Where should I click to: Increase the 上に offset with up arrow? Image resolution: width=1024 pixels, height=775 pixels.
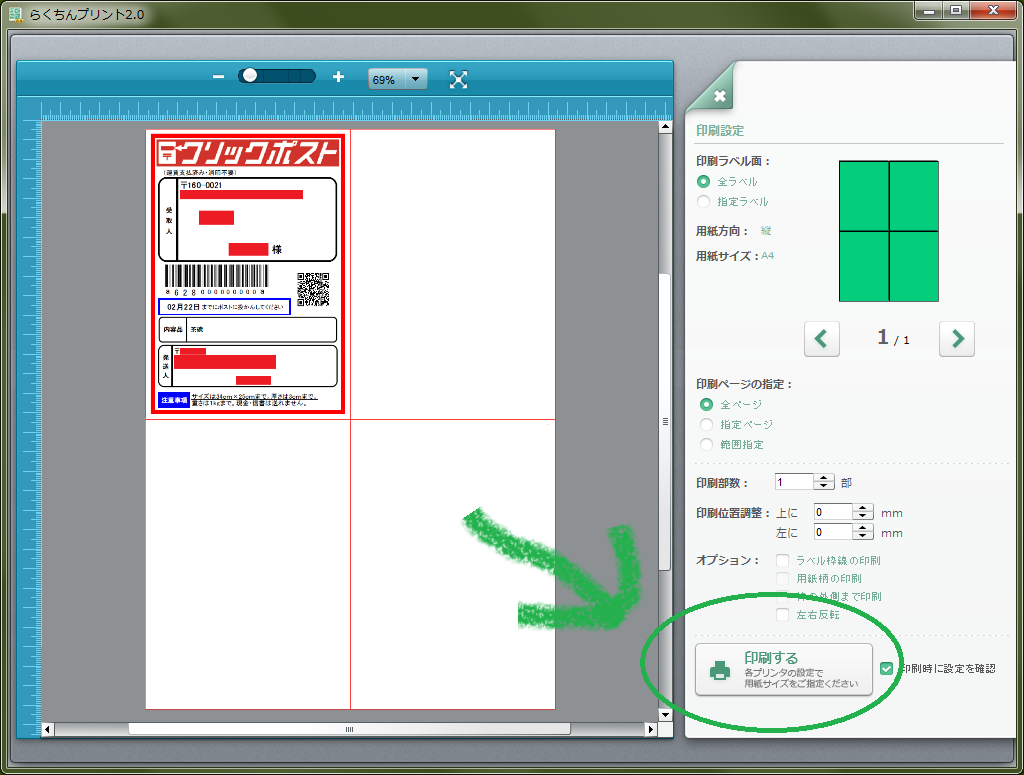(863, 508)
